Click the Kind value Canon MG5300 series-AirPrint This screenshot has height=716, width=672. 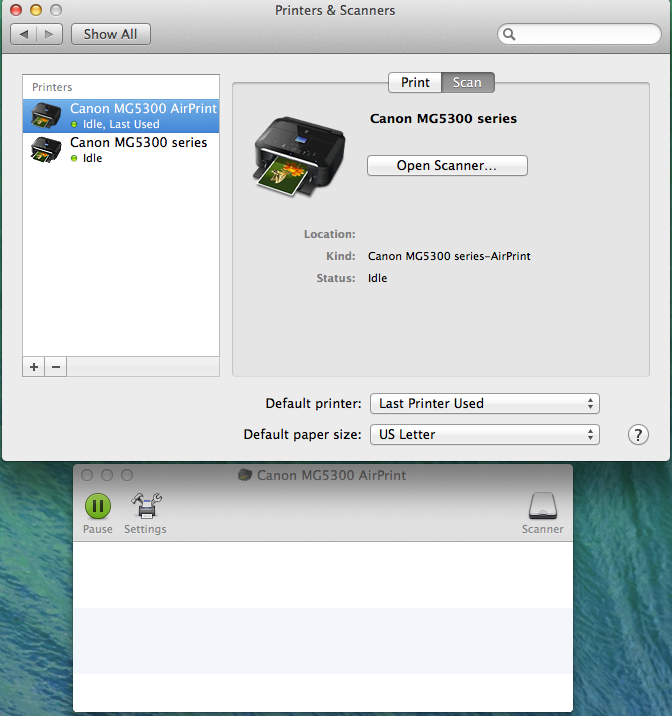pos(449,256)
